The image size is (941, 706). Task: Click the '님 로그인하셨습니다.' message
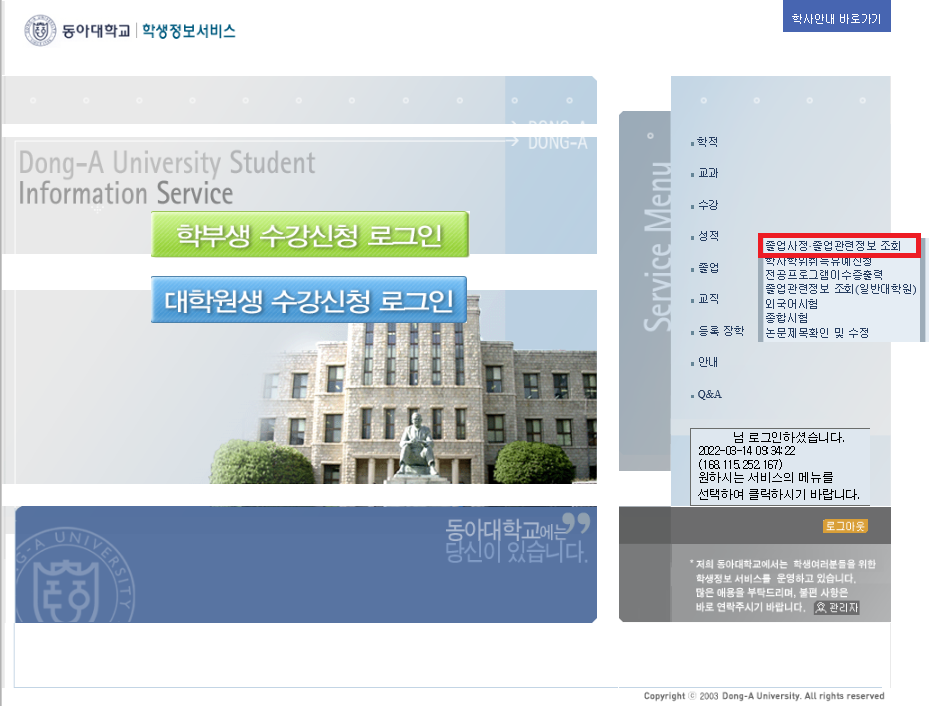point(789,438)
